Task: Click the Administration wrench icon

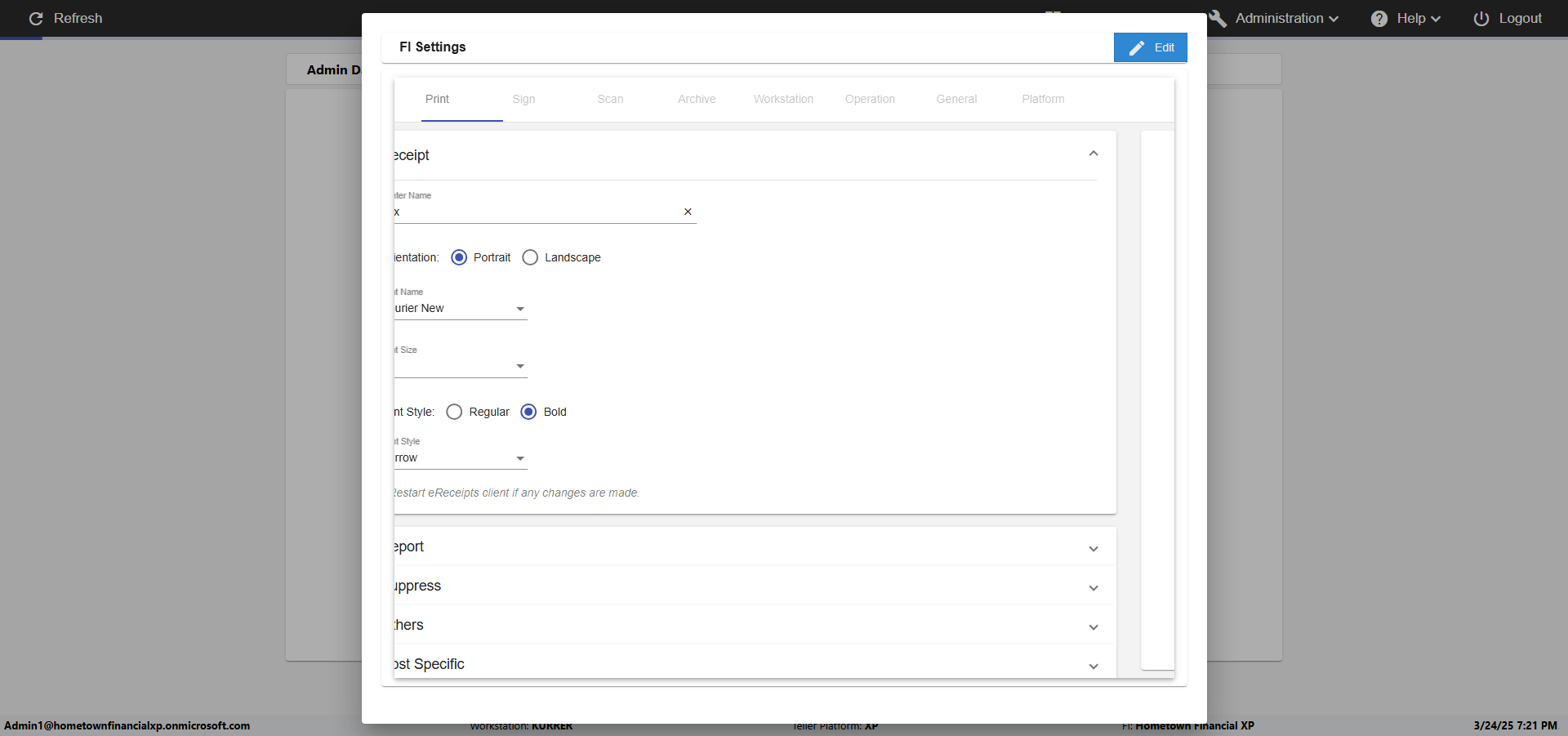Action: (x=1218, y=19)
